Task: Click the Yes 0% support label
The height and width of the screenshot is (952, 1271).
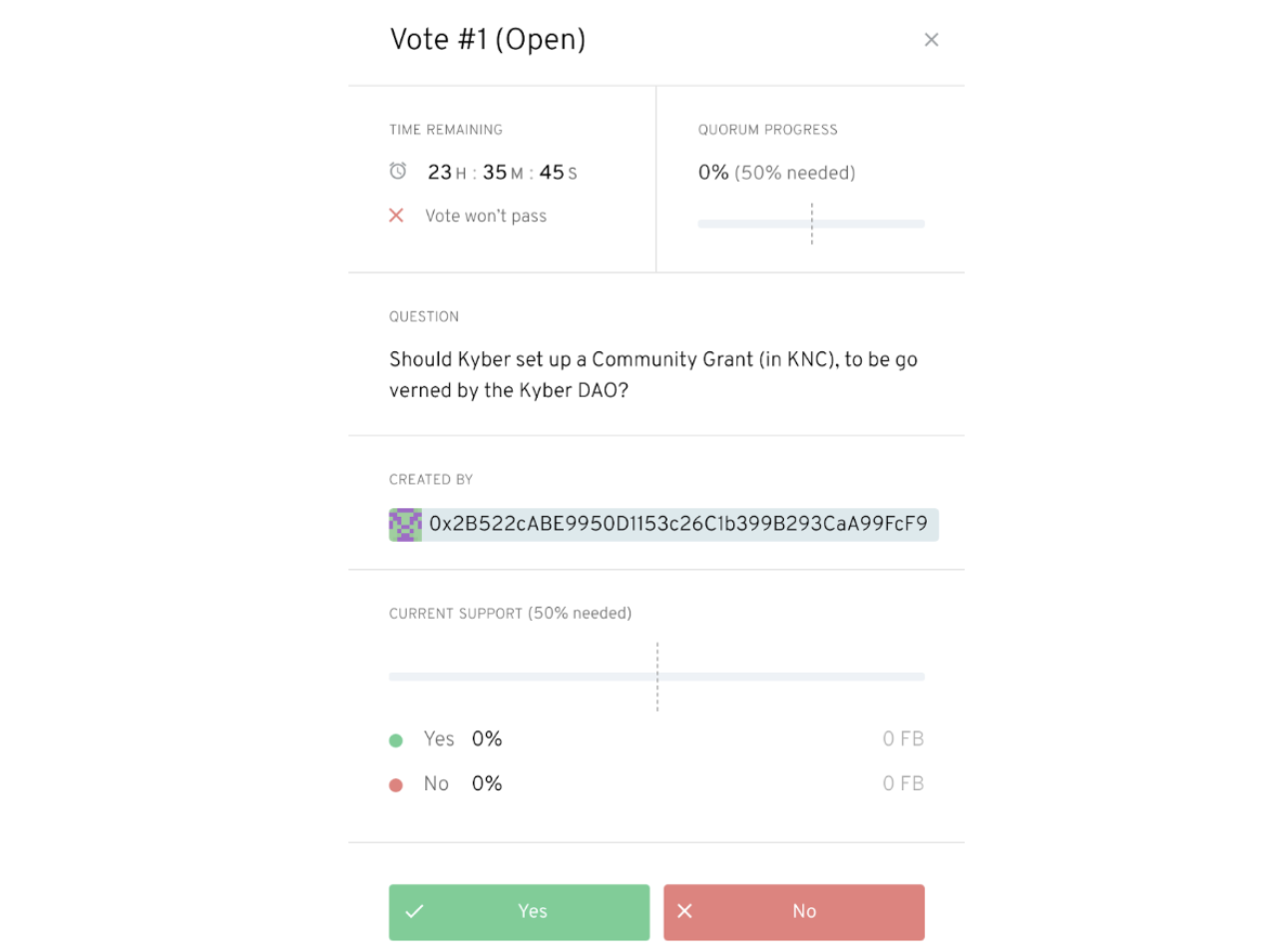Action: coord(462,739)
